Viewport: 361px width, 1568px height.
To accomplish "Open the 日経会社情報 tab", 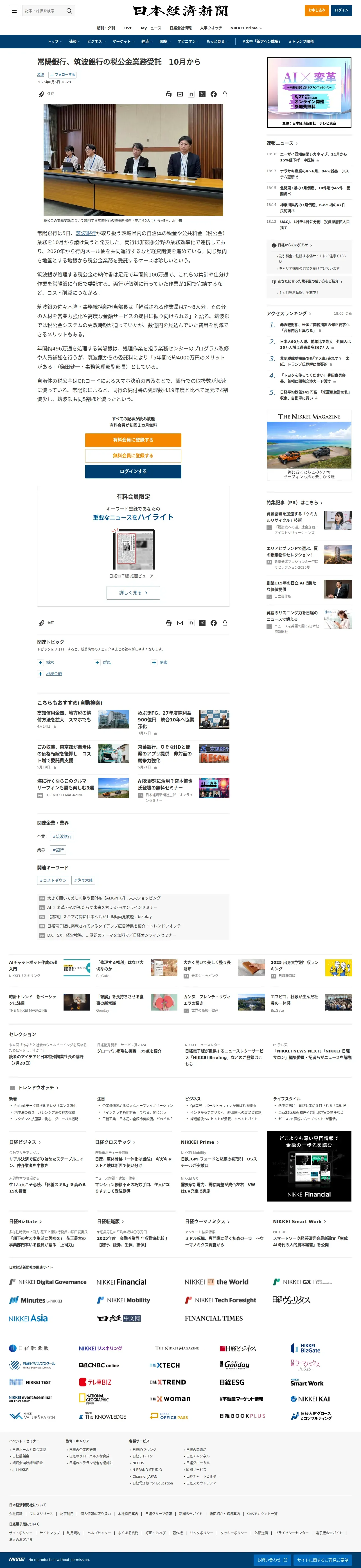I will (181, 28).
